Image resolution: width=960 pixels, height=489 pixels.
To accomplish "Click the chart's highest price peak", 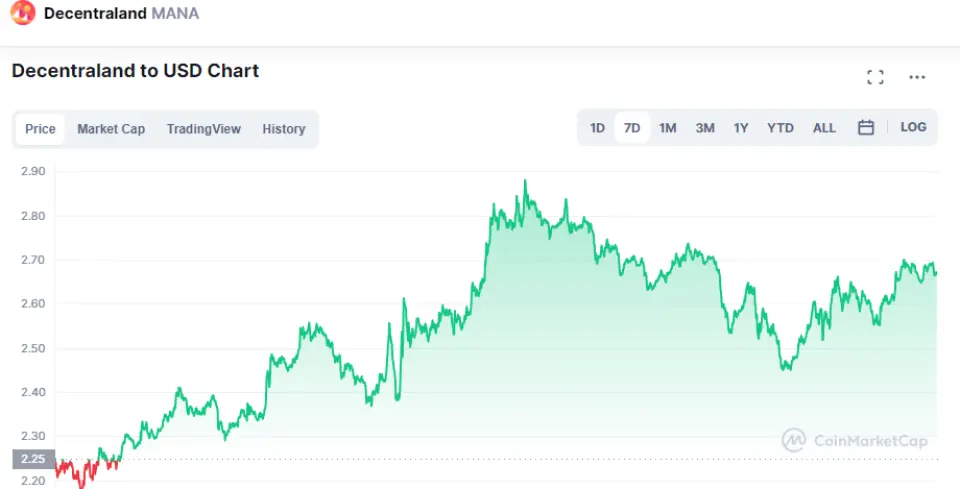I will [525, 182].
